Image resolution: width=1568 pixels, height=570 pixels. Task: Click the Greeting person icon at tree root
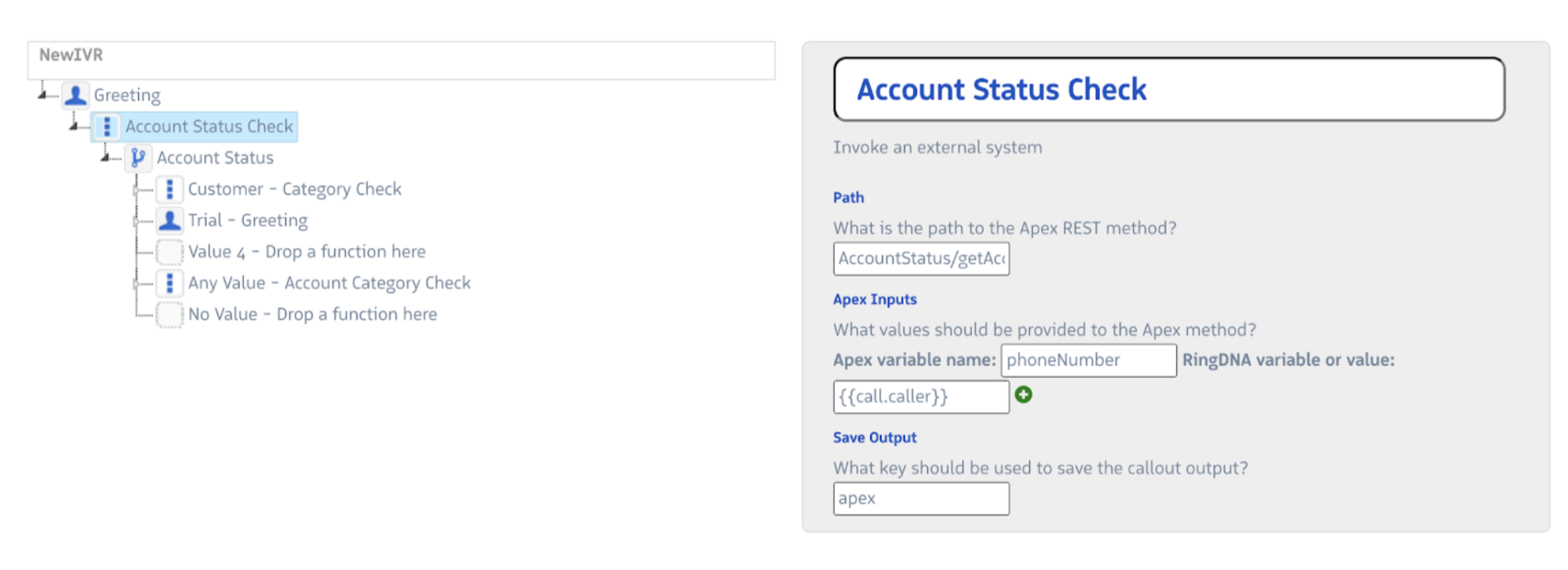pos(75,95)
